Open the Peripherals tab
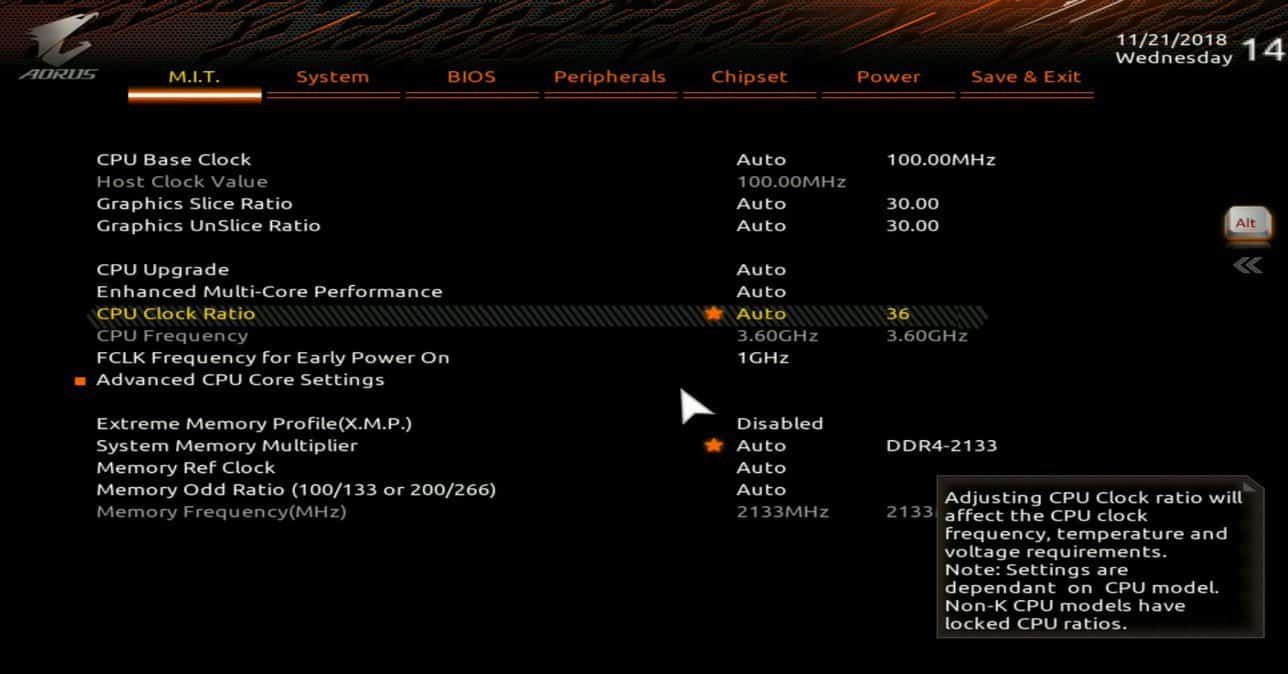The height and width of the screenshot is (674, 1288). click(x=610, y=77)
